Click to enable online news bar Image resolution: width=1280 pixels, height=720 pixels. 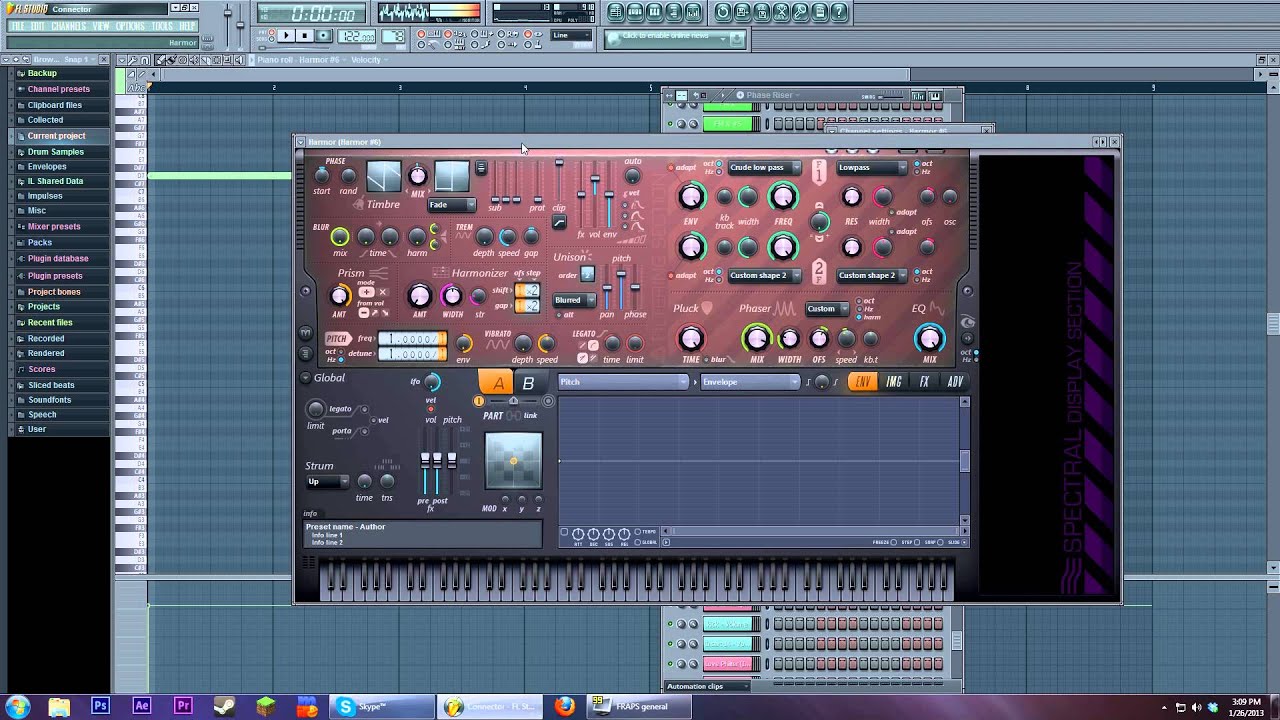[x=675, y=38]
